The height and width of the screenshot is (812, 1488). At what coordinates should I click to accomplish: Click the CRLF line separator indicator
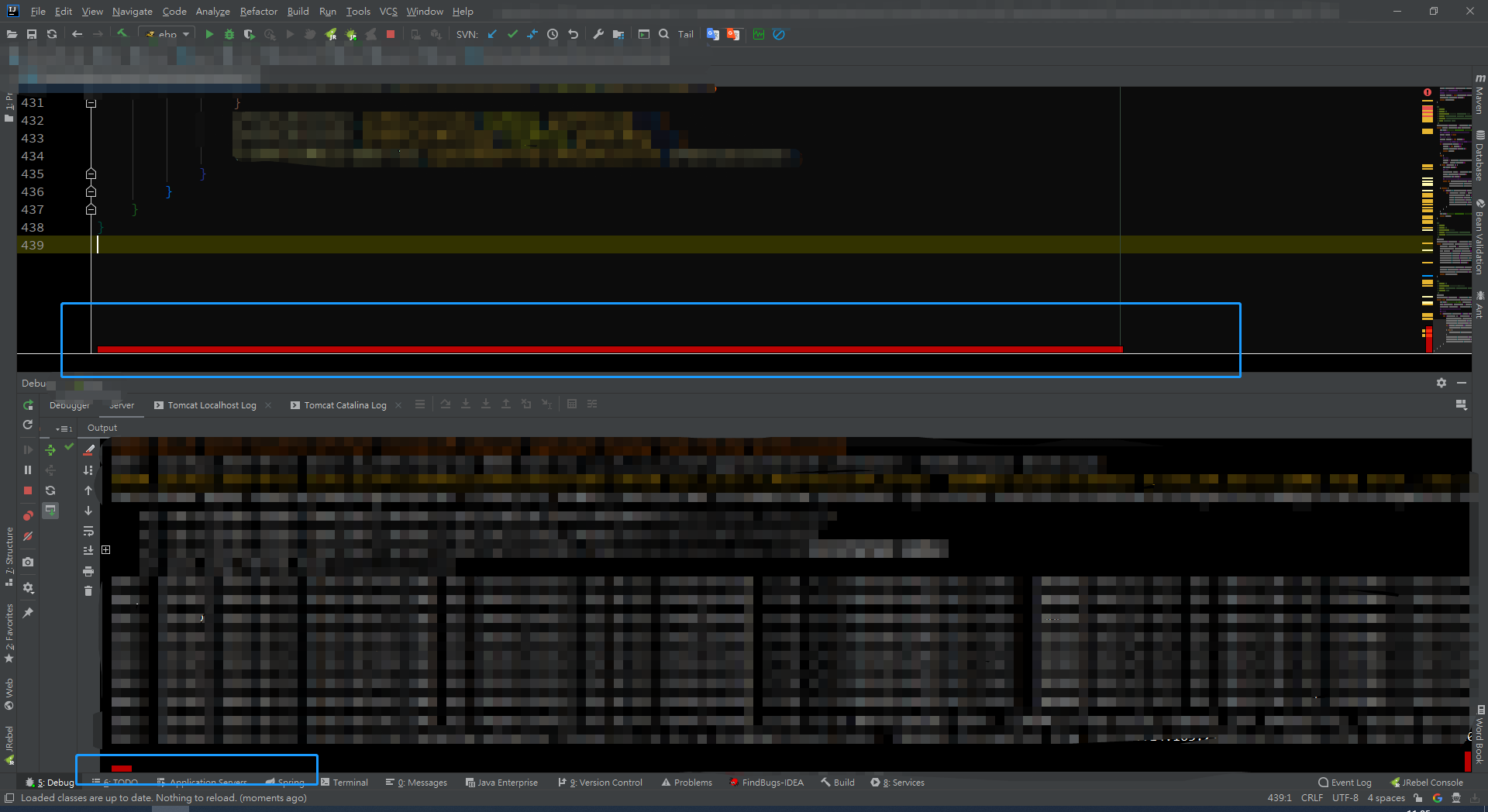coord(1312,798)
